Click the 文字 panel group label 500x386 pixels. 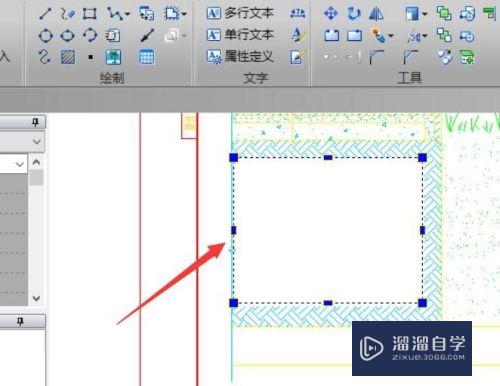256,78
